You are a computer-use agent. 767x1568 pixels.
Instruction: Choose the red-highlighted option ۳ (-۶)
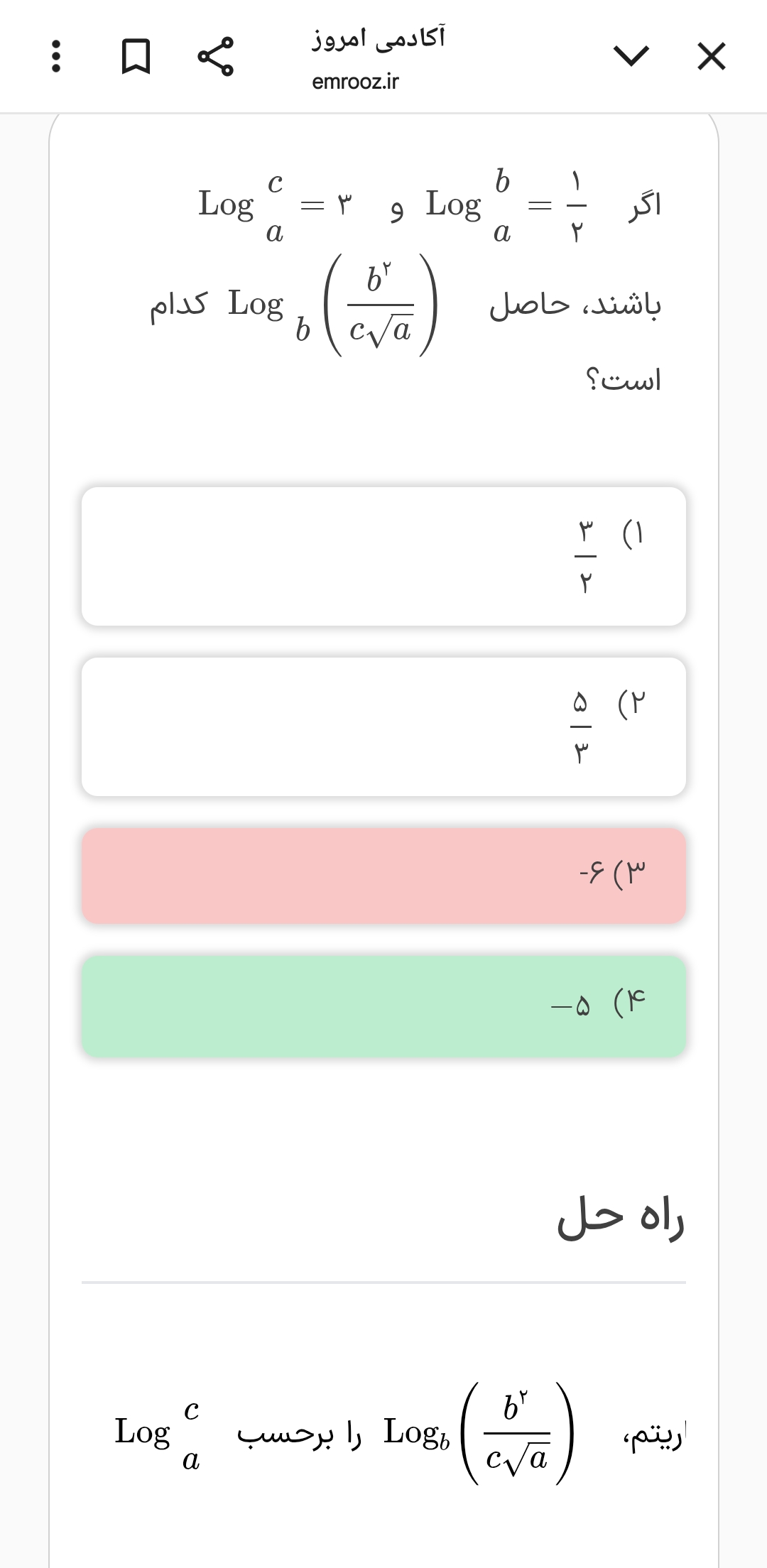click(x=383, y=875)
